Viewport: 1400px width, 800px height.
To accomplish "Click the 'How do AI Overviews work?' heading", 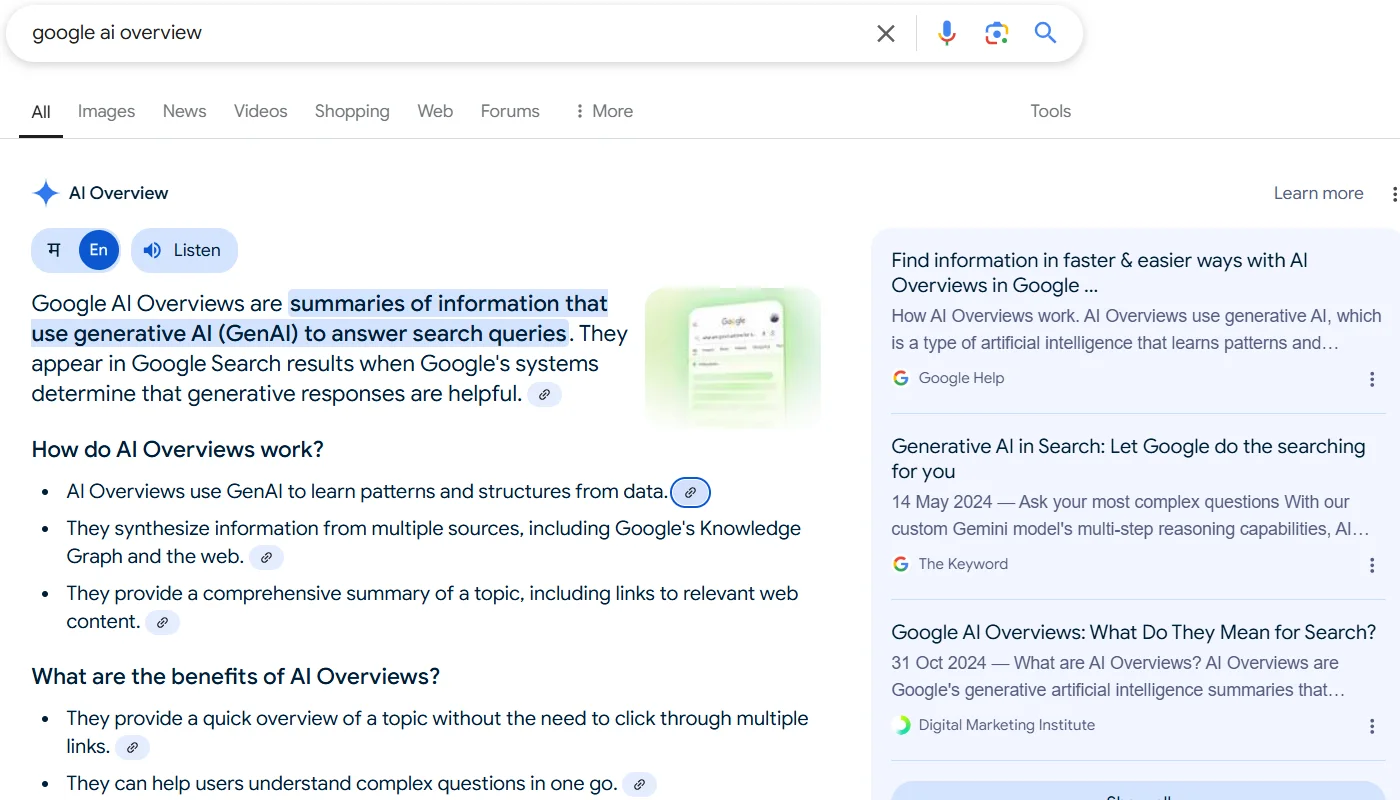I will point(178,449).
